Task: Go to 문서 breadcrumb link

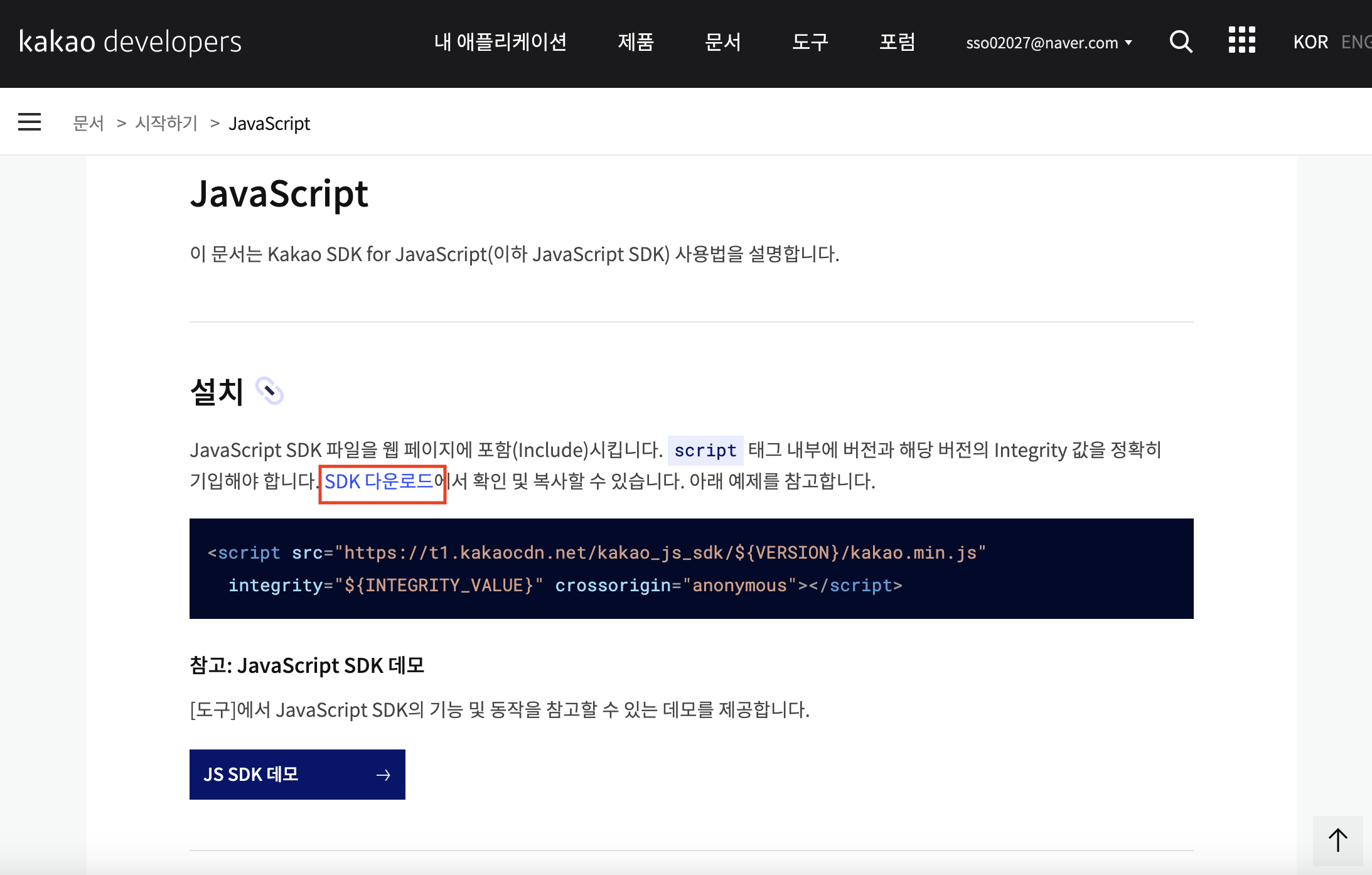Action: tap(88, 123)
